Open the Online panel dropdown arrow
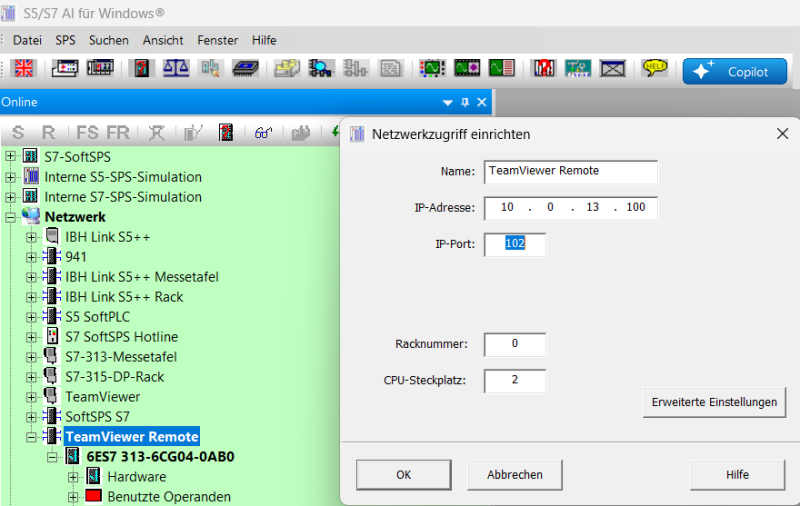 click(448, 103)
